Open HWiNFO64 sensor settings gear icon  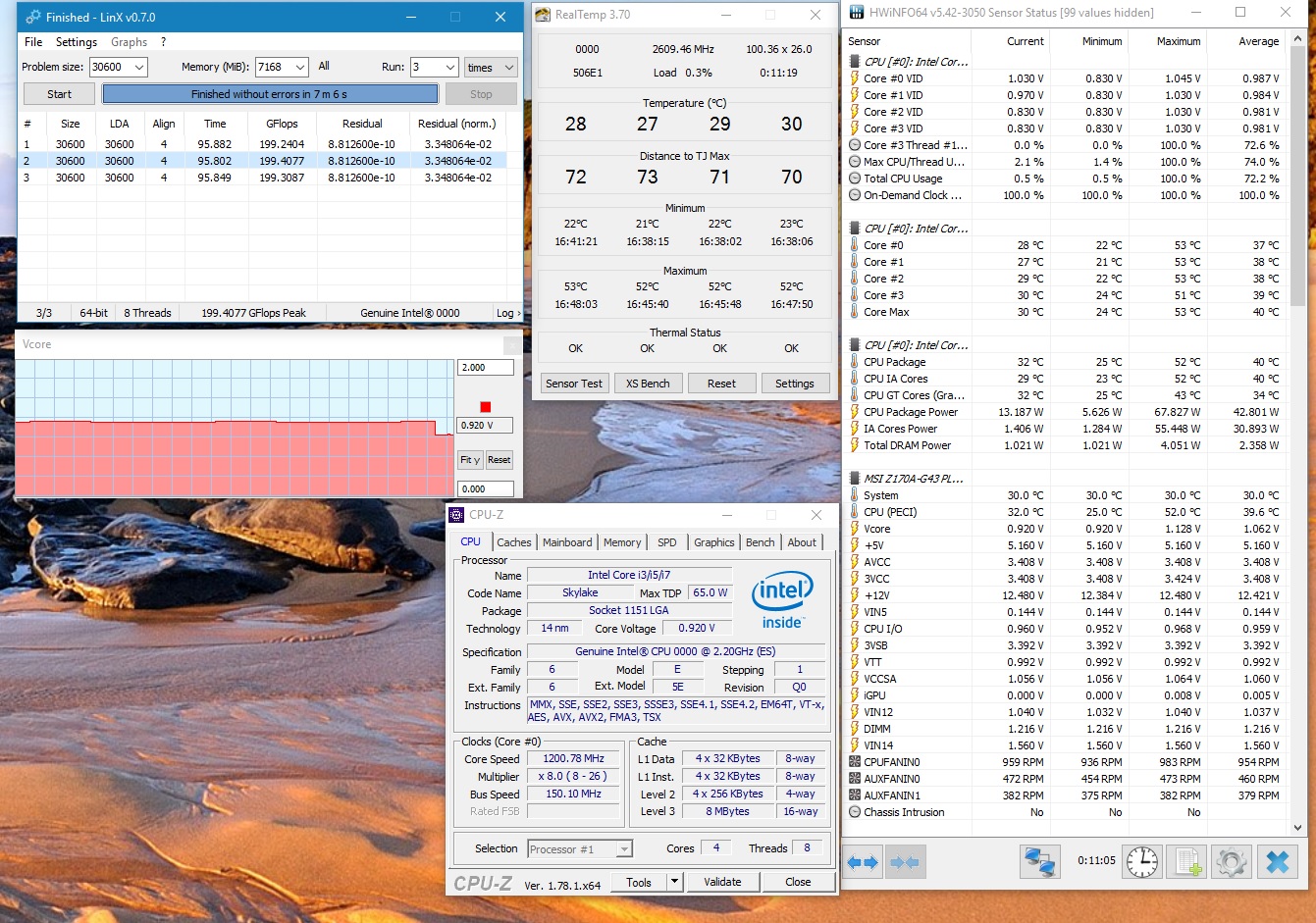coord(1231,862)
